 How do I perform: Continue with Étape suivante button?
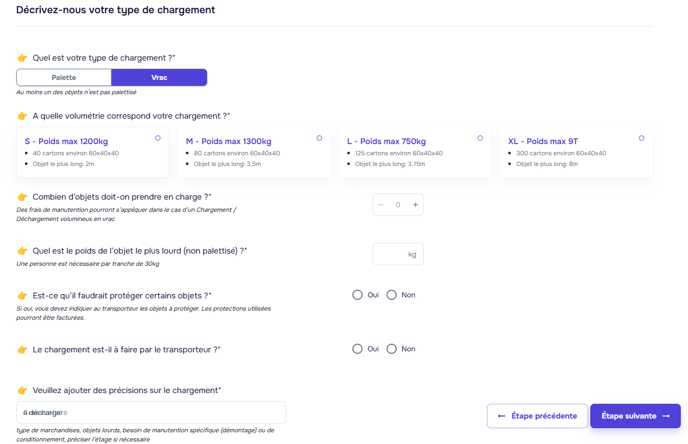tap(635, 416)
